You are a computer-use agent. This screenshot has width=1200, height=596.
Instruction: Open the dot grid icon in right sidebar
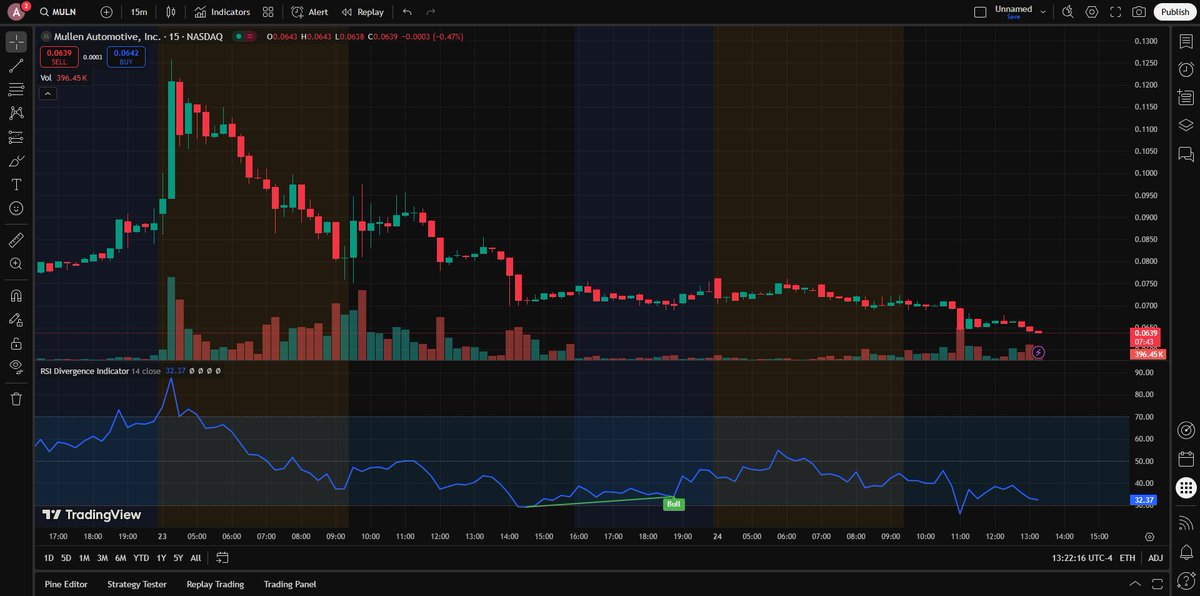(1186, 488)
